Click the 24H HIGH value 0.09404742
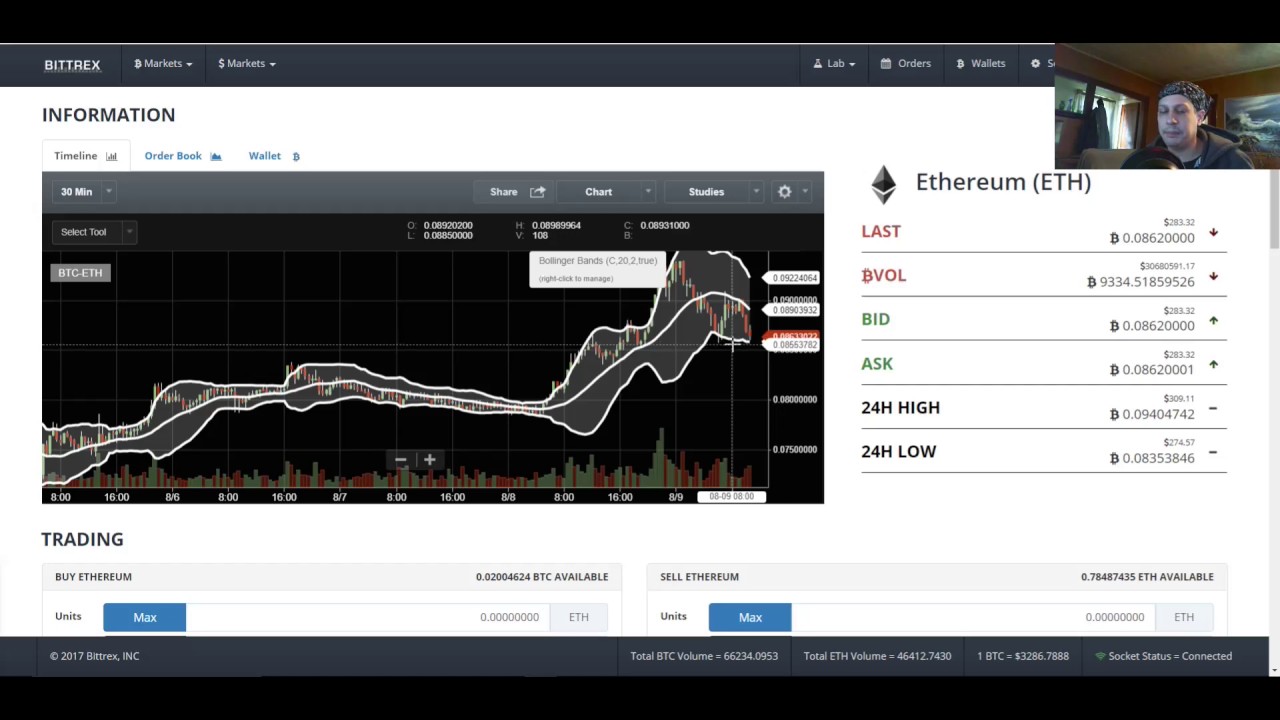This screenshot has width=1280, height=720. click(x=1152, y=414)
